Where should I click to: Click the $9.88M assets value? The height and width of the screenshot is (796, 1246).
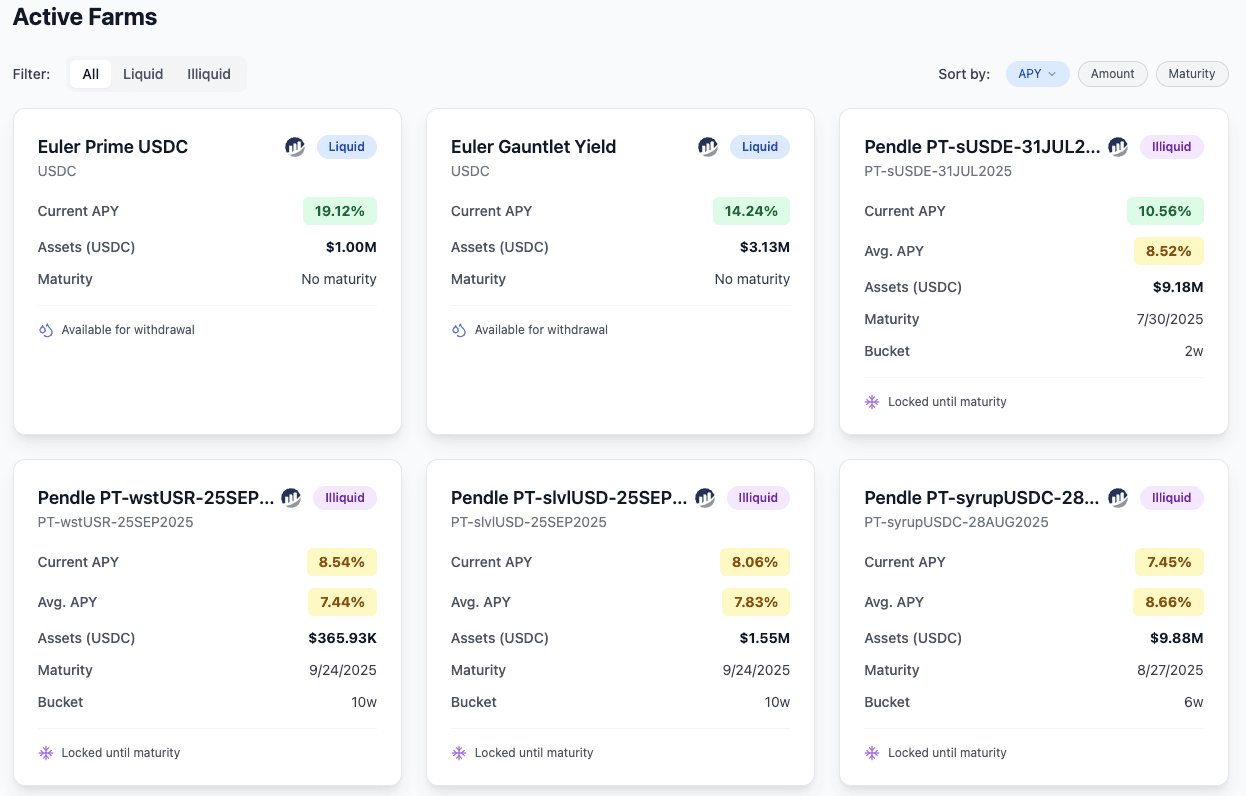1176,638
